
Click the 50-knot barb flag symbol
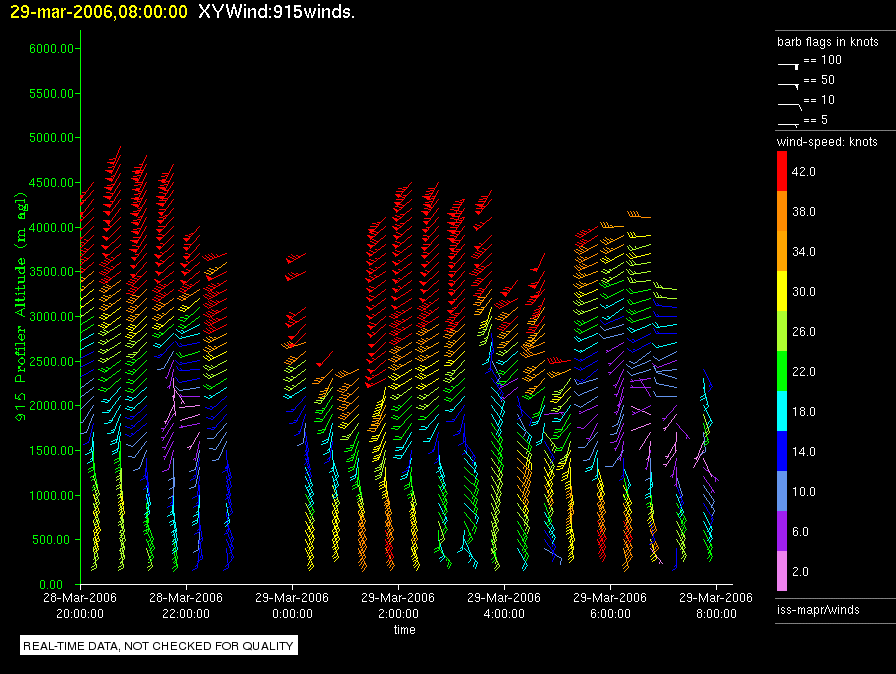coord(788,83)
